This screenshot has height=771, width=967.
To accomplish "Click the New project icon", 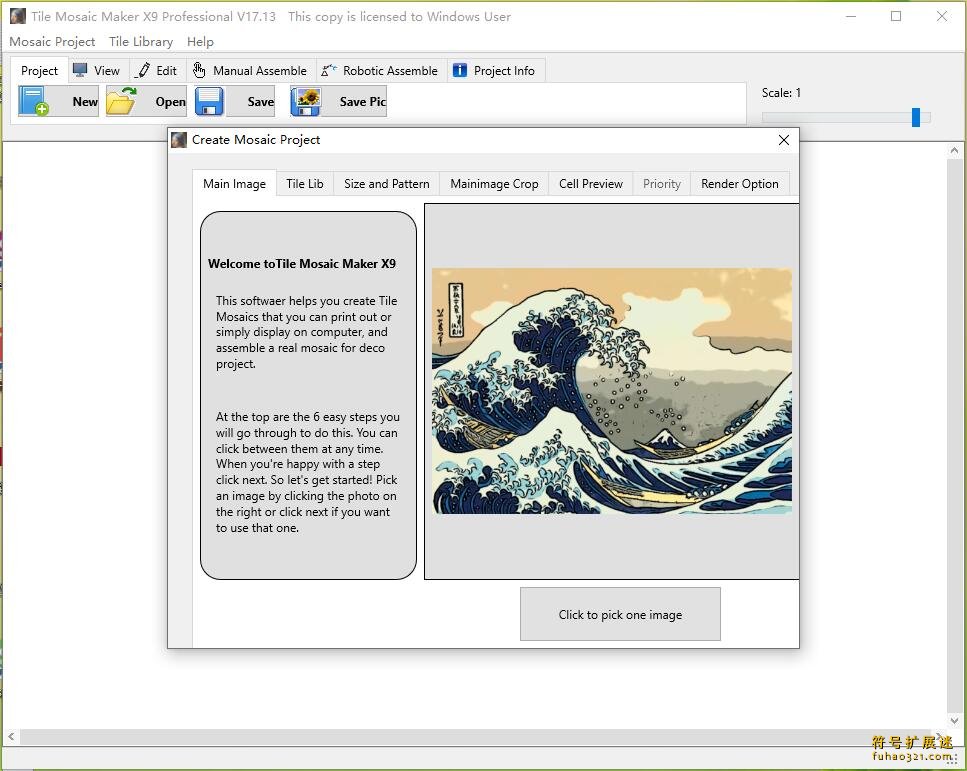I will 35,101.
